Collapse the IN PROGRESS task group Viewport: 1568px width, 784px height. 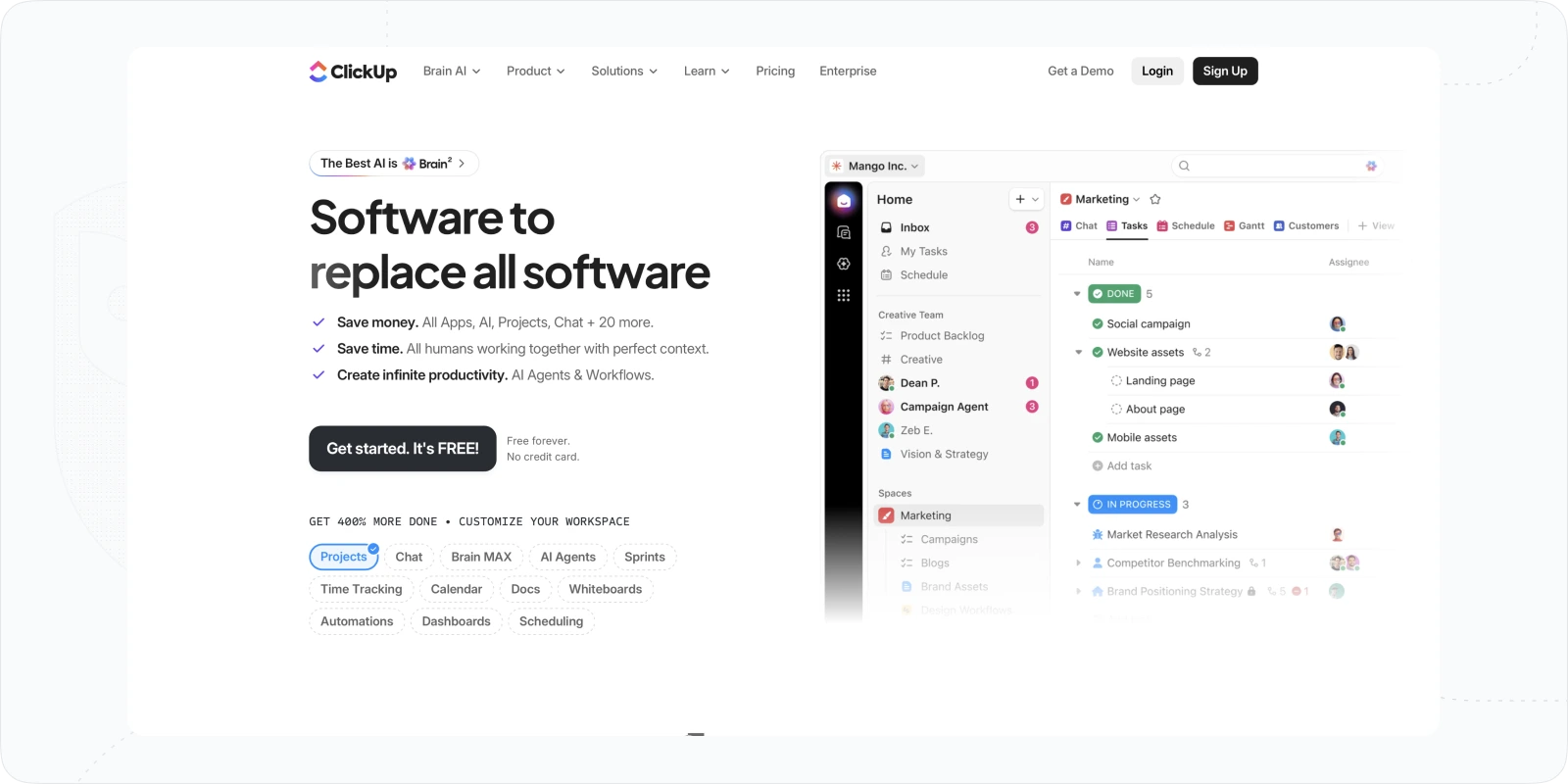click(1077, 505)
